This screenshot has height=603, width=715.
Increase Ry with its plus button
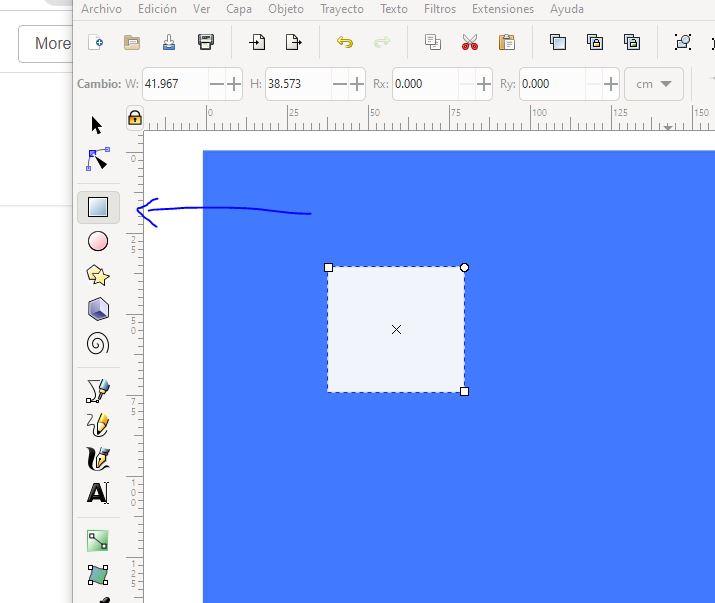(611, 84)
